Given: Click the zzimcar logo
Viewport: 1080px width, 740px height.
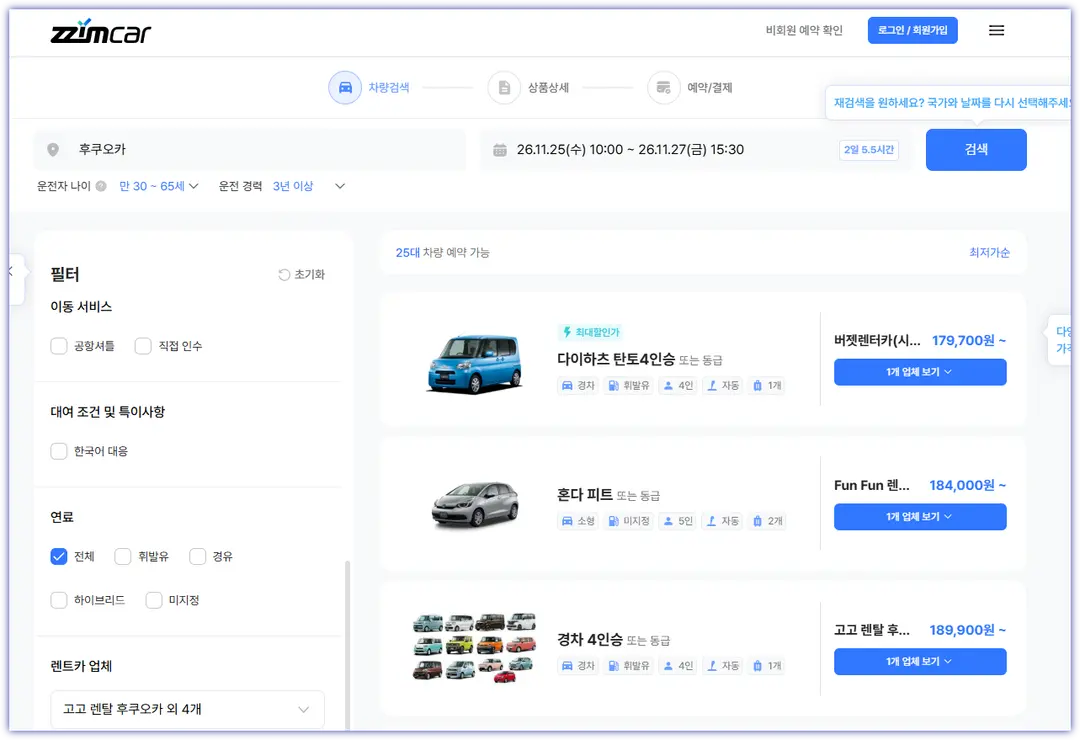Looking at the screenshot, I should coord(101,32).
